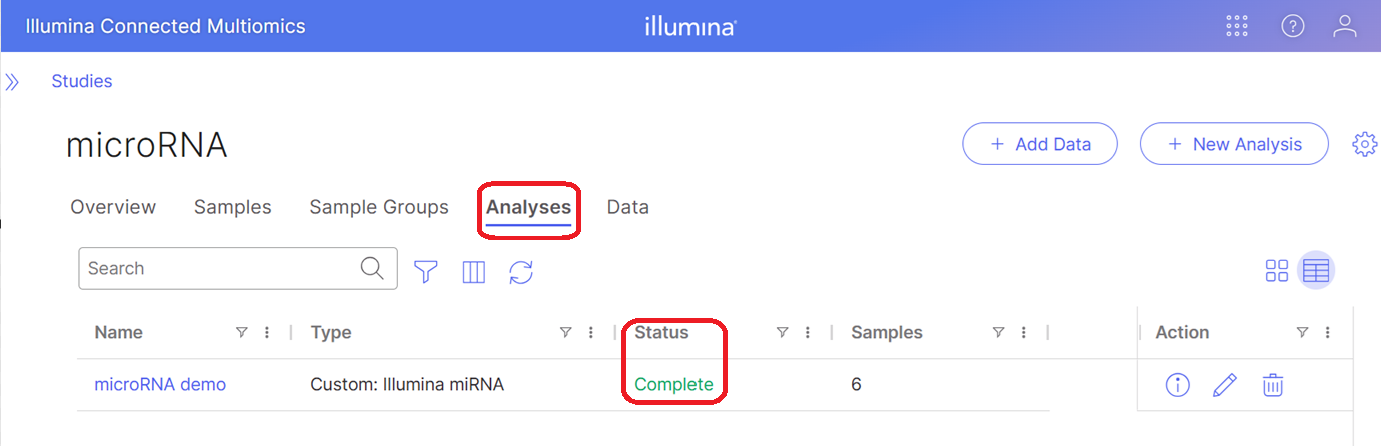Open the apps grid launcher icon

pyautogui.click(x=1237, y=27)
